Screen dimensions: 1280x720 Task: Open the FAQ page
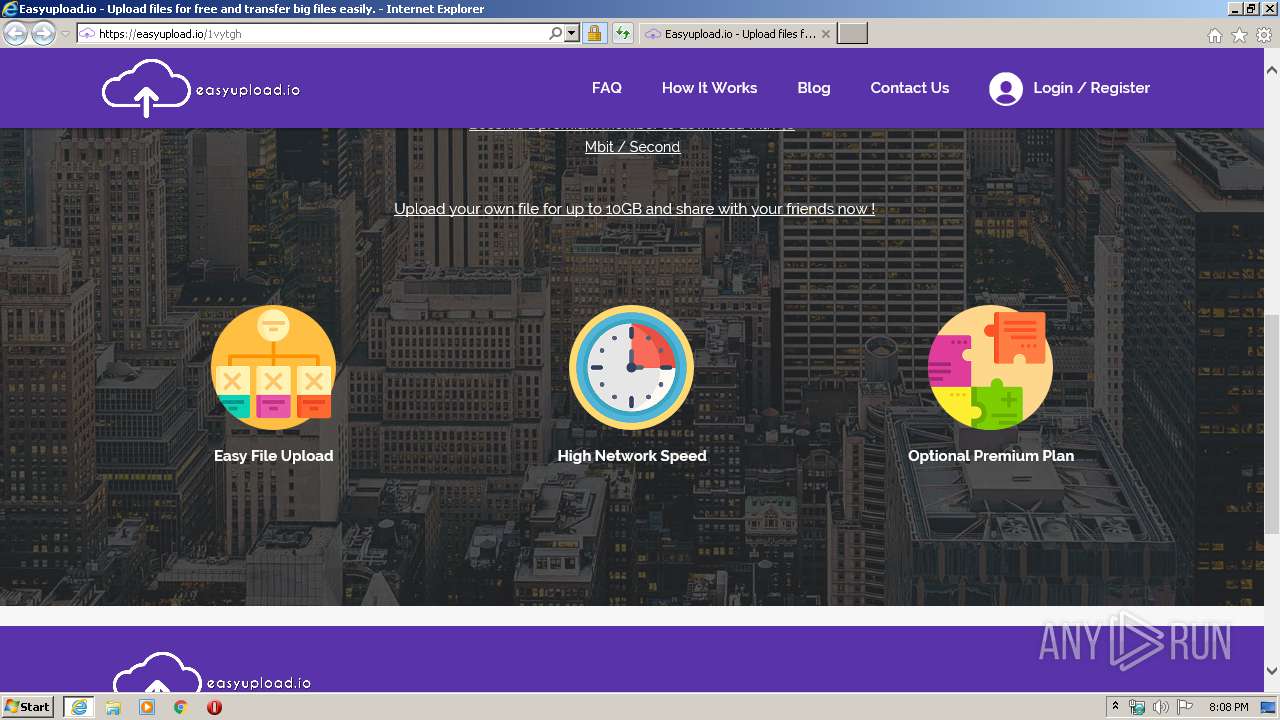tap(607, 88)
